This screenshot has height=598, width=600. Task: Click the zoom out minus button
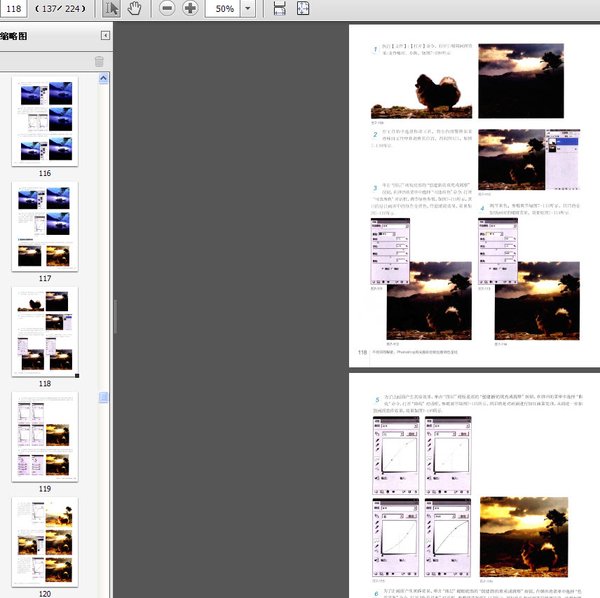pyautogui.click(x=167, y=8)
